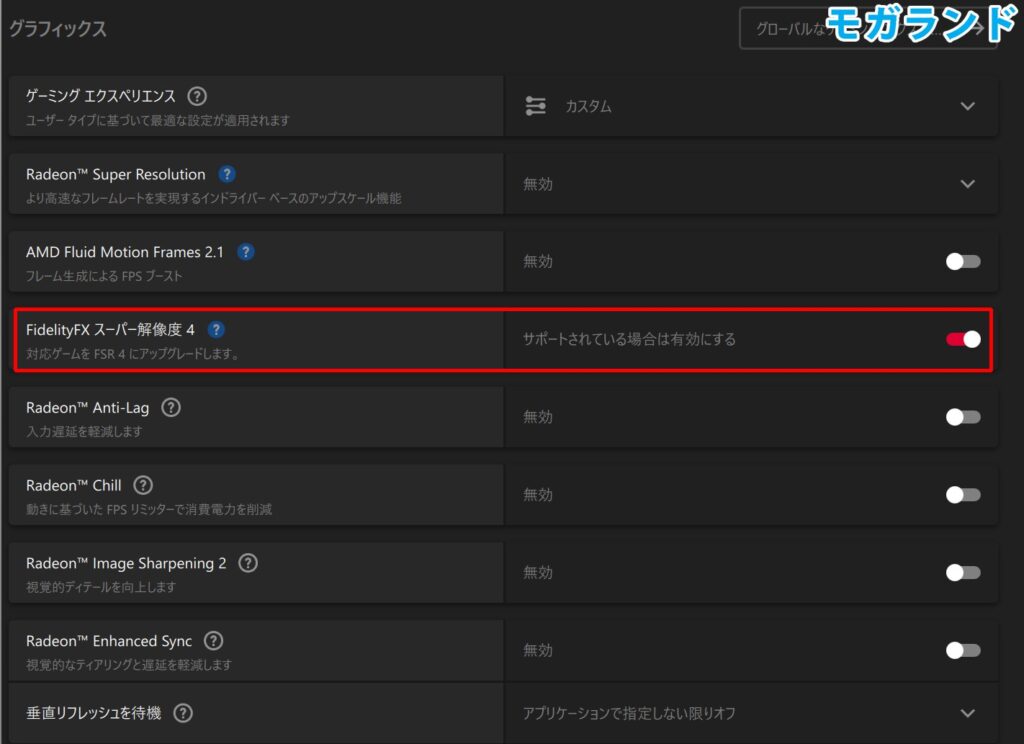This screenshot has height=744, width=1024.
Task: Expand the Radeon Super Resolution dropdown chevron
Action: coord(968,184)
